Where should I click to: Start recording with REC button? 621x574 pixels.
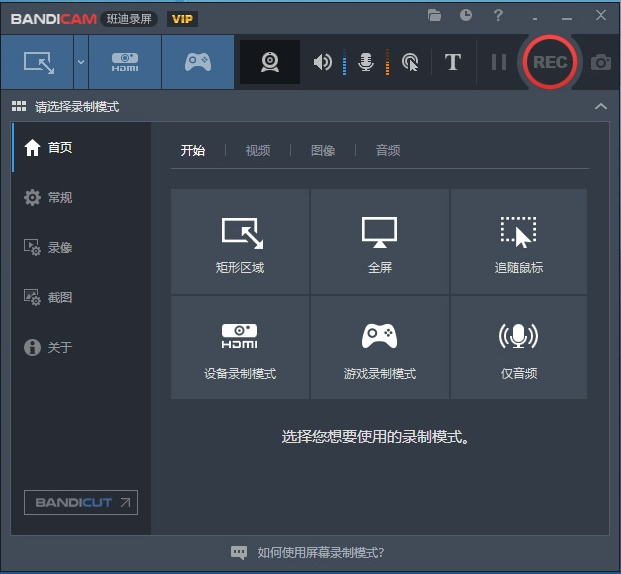point(550,62)
